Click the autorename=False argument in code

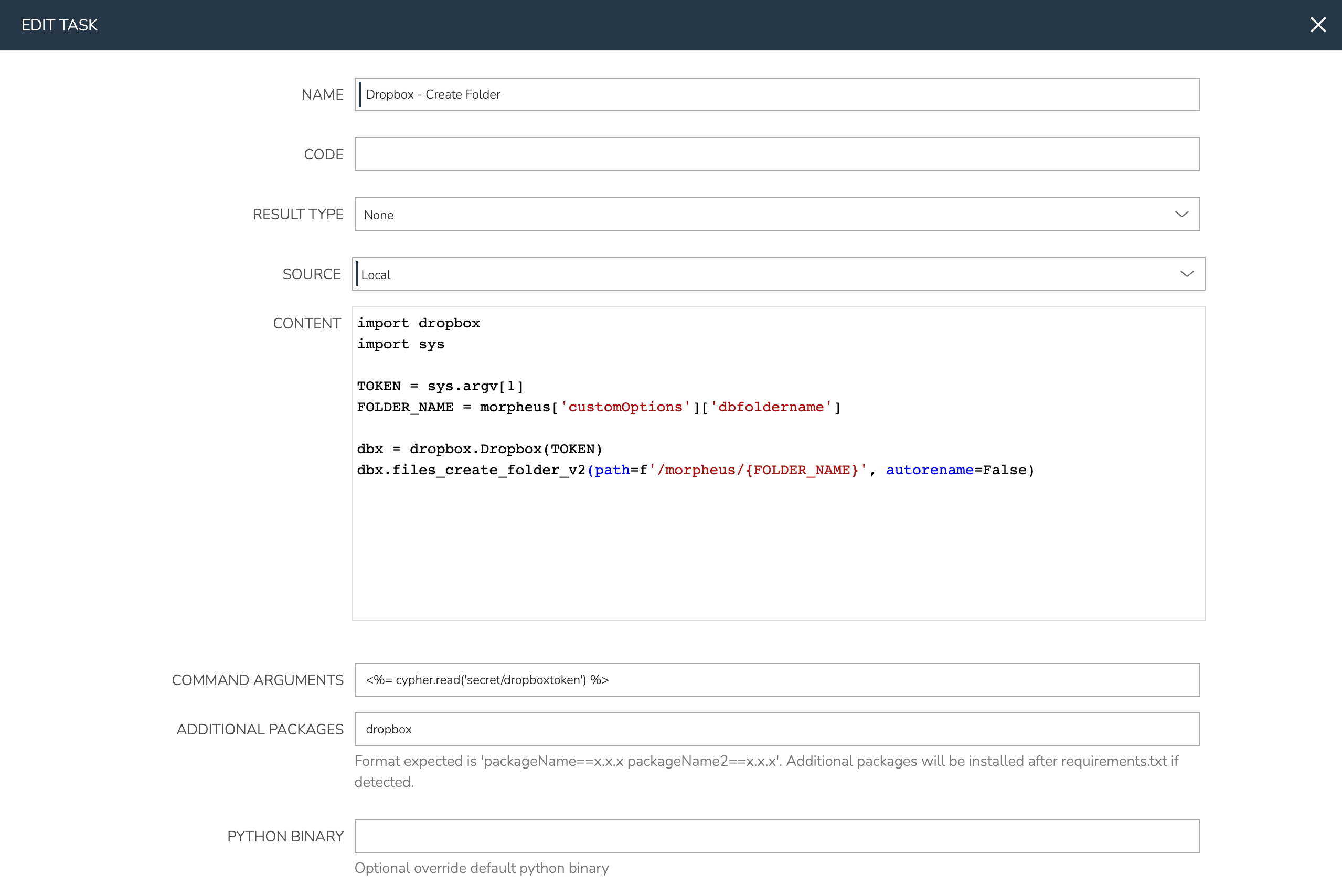click(x=958, y=470)
